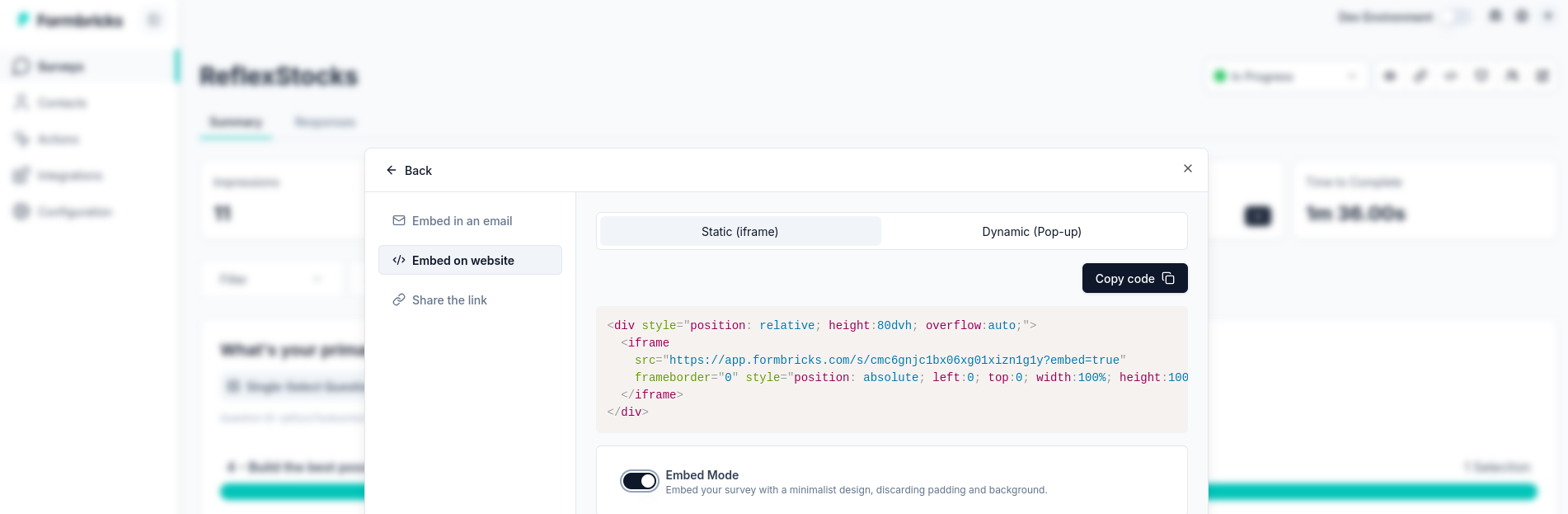Select Embed in an email option
The width and height of the screenshot is (1568, 514).
pos(470,221)
